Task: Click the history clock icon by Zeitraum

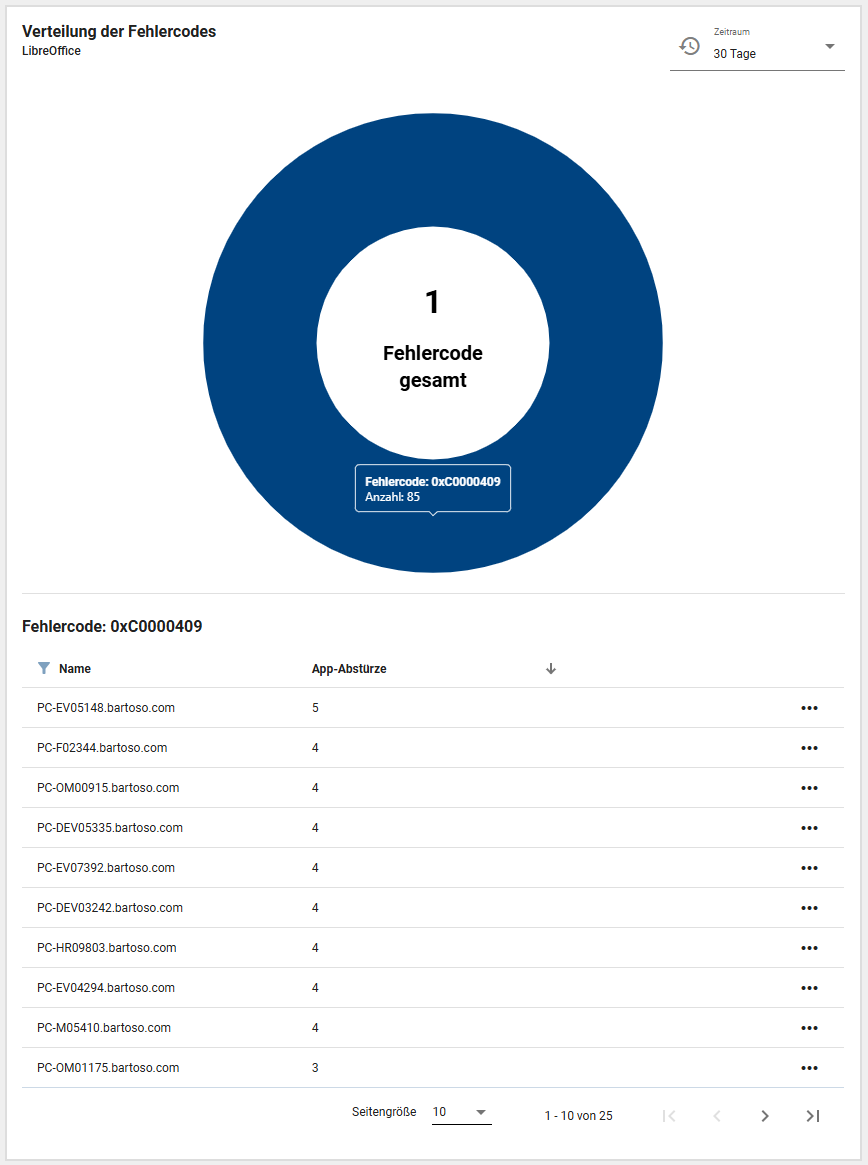Action: 689,46
